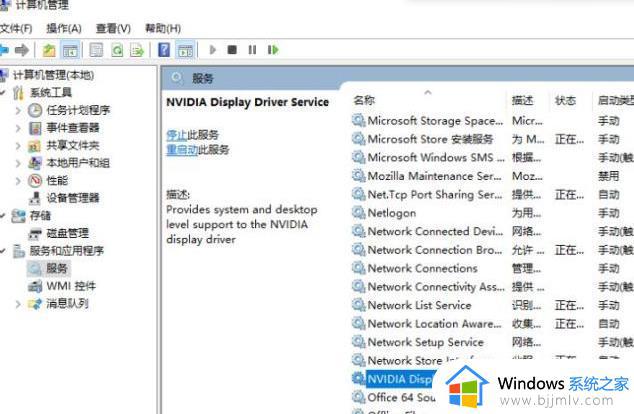Click gear icon beside Netlogon service
The image size is (634, 414).
click(358, 213)
